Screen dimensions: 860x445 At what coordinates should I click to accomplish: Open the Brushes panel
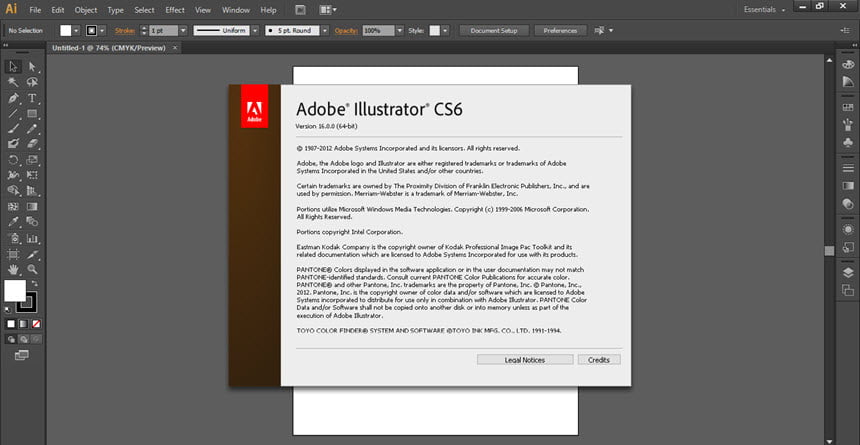pos(848,125)
